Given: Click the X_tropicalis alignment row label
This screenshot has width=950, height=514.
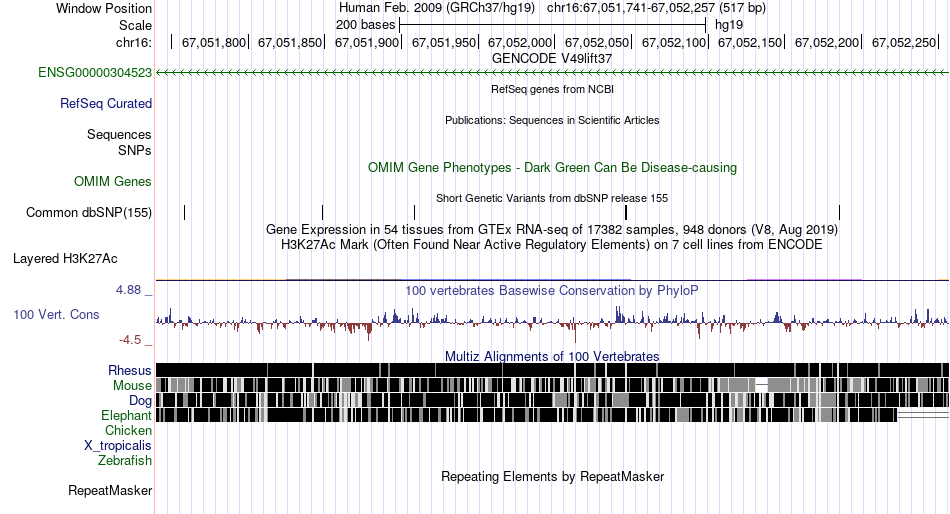Looking at the screenshot, I should [118, 446].
